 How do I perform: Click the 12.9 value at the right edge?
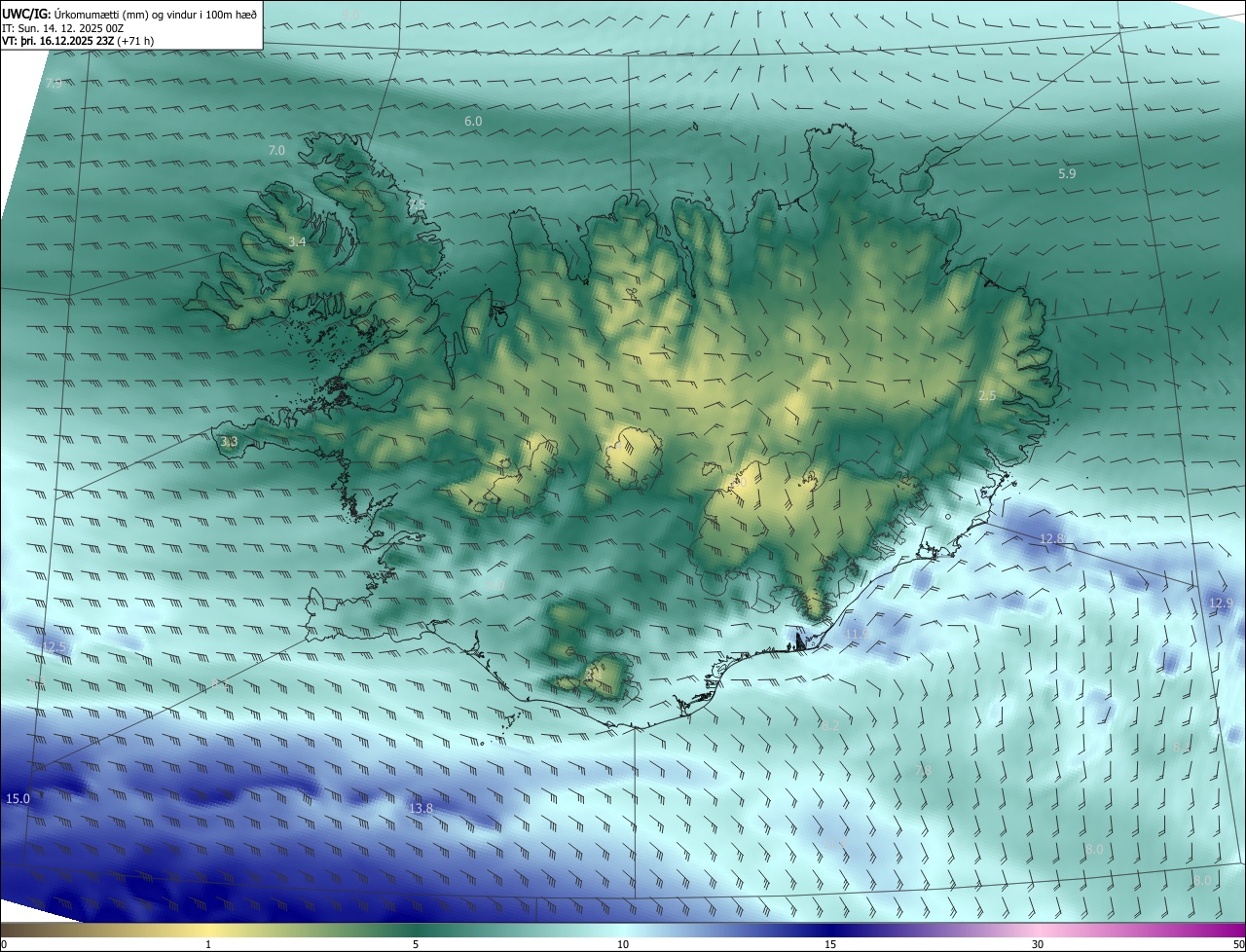click(1221, 604)
